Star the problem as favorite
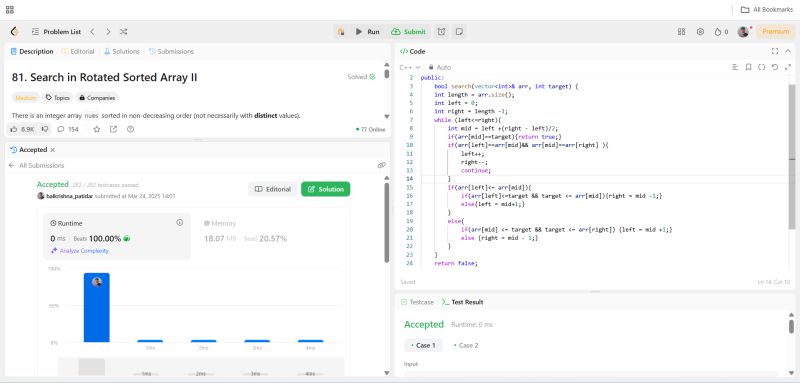This screenshot has width=800, height=383. (x=96, y=130)
